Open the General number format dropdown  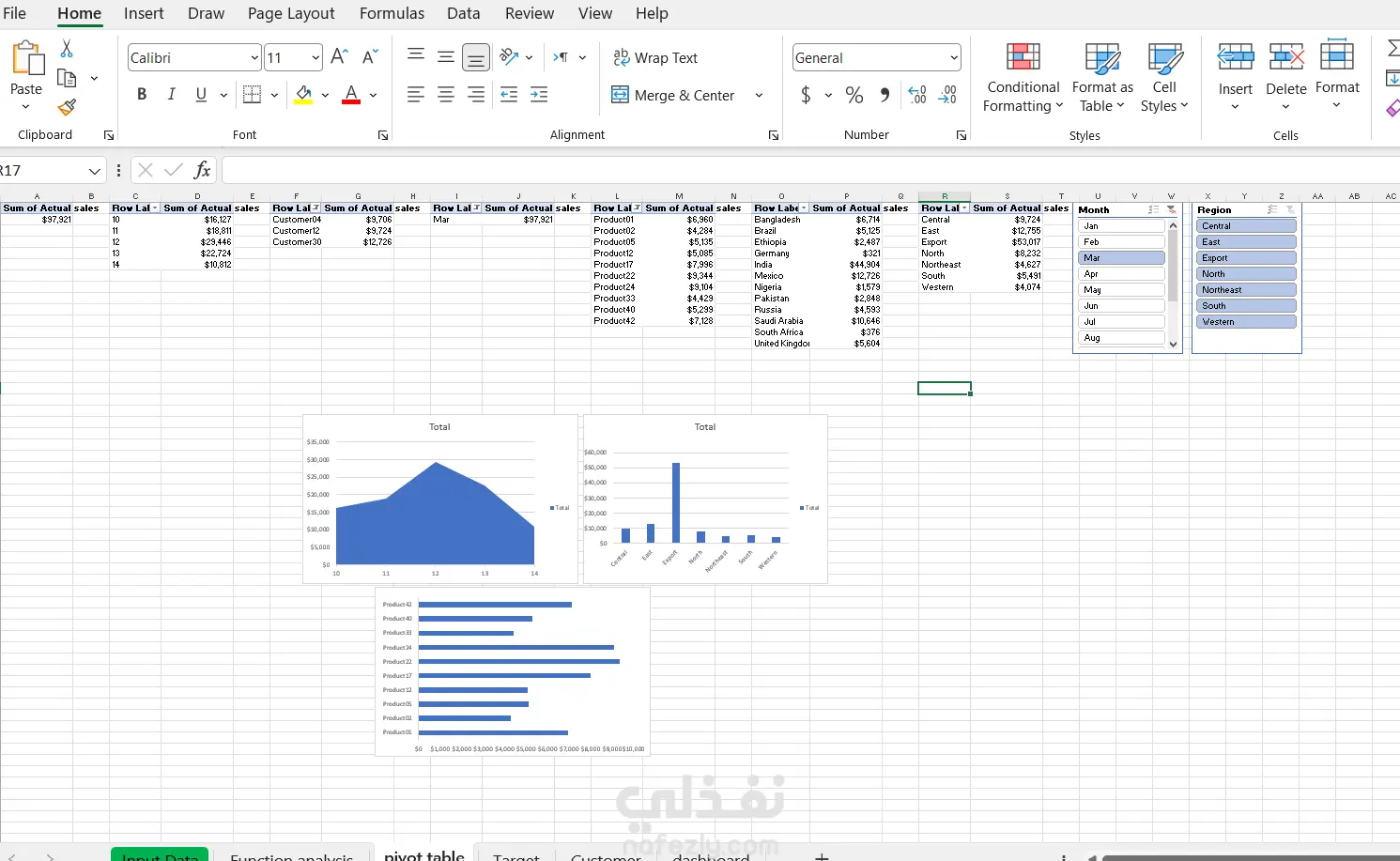(954, 58)
